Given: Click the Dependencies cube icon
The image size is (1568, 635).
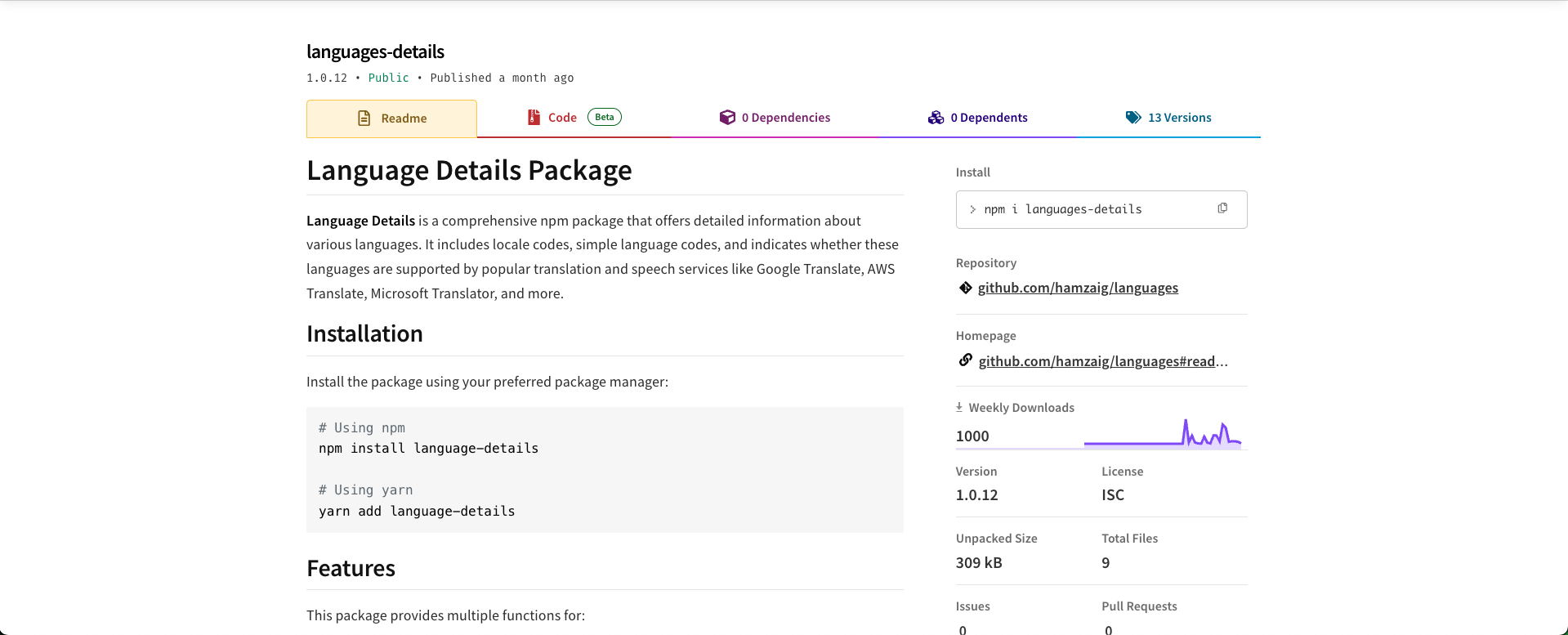Looking at the screenshot, I should click(x=727, y=118).
